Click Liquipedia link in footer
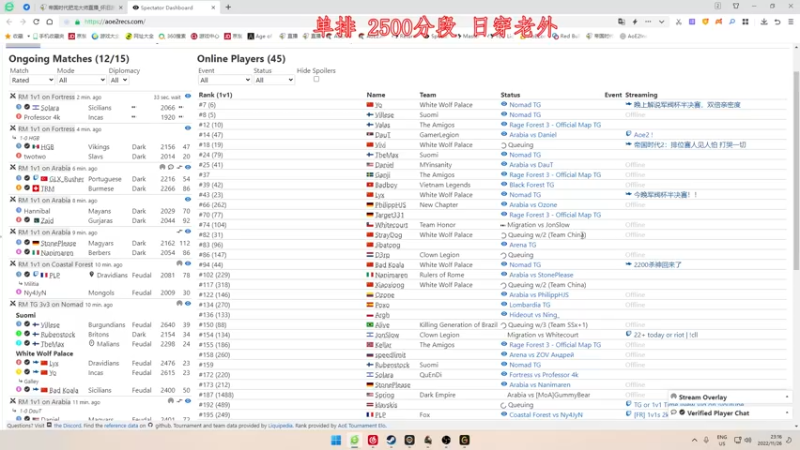 point(280,426)
